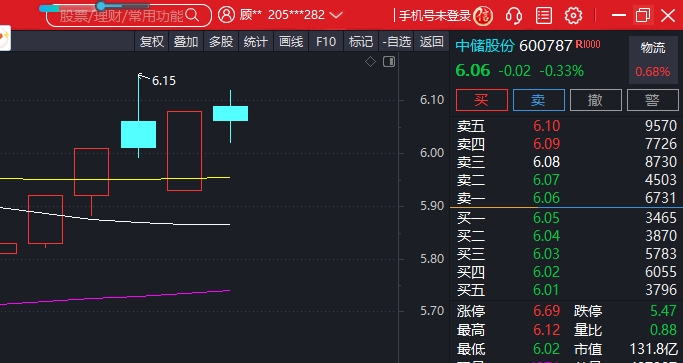Click the 买一 volume 3465
The width and height of the screenshot is (683, 363).
pyautogui.click(x=661, y=217)
